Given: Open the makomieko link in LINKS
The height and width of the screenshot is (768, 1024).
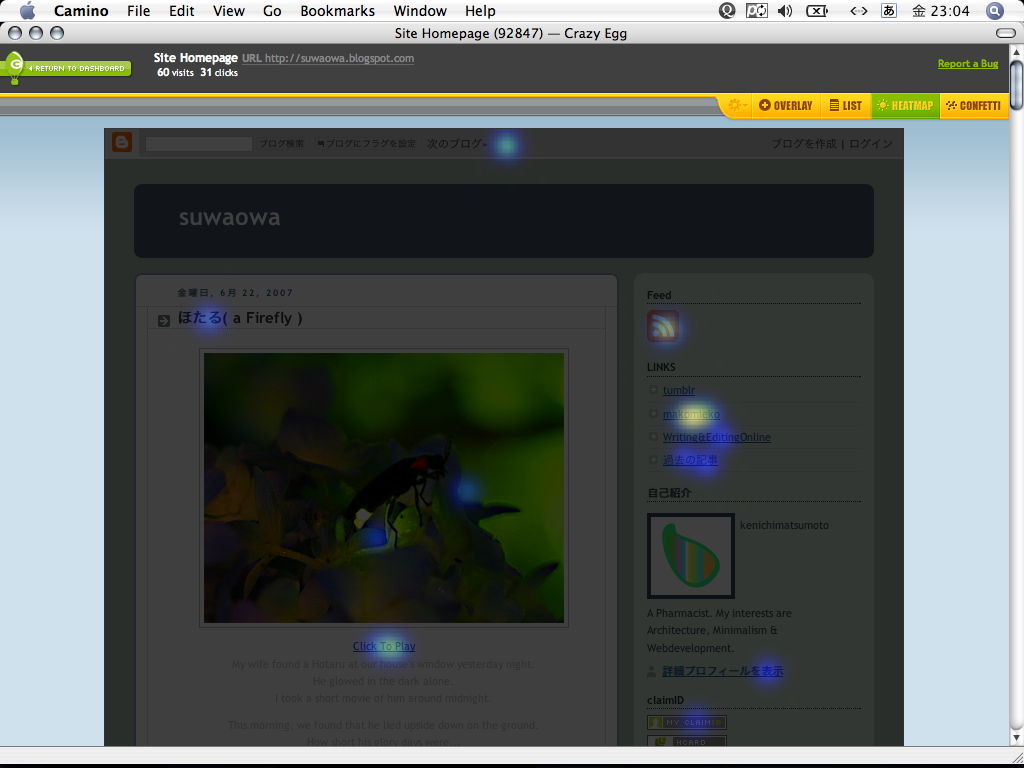Looking at the screenshot, I should coord(691,414).
